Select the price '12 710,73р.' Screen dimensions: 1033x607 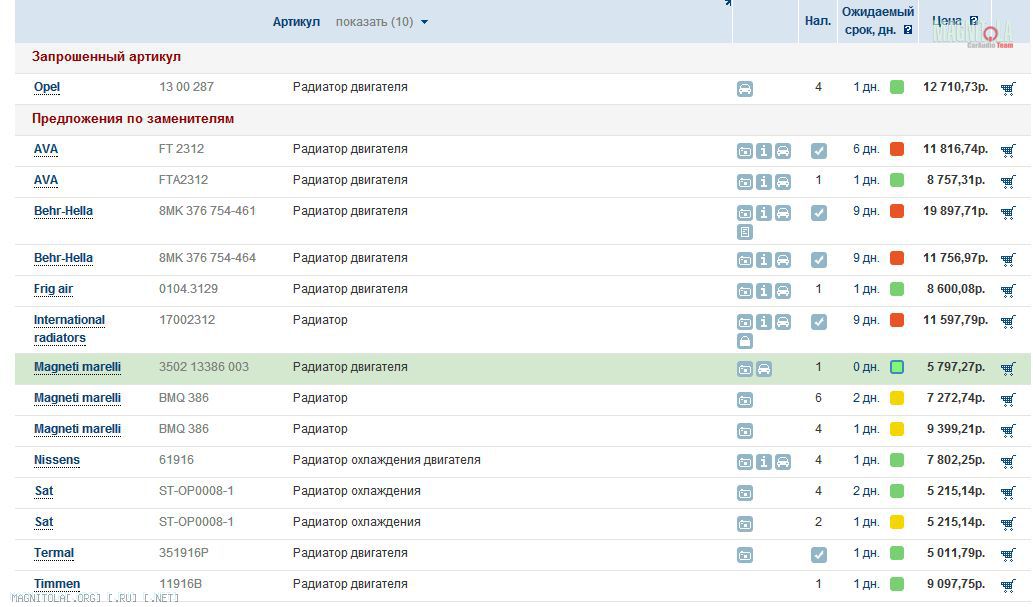click(x=955, y=87)
